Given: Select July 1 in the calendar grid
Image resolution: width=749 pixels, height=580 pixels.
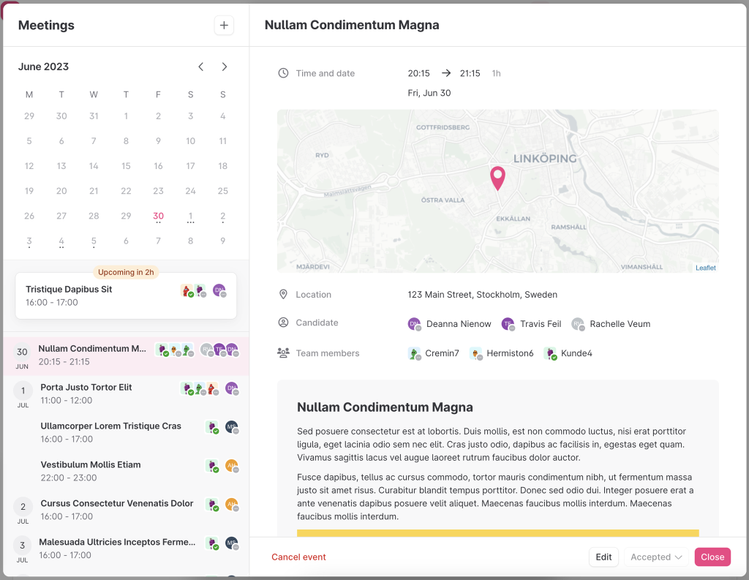Looking at the screenshot, I should [190, 216].
